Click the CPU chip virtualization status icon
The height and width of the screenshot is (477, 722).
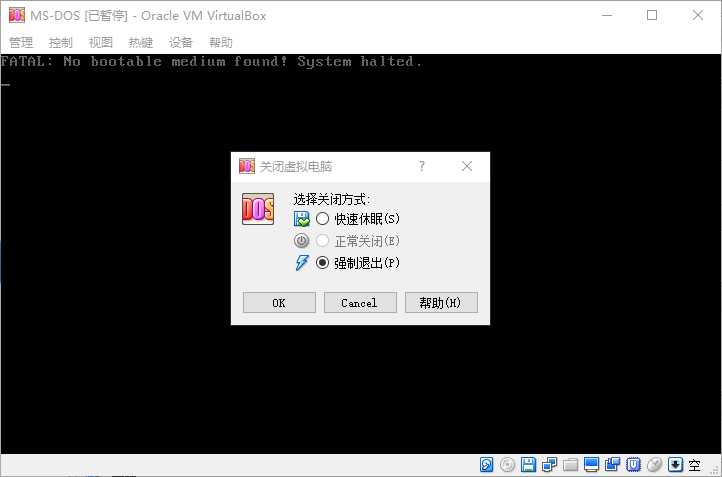point(634,465)
